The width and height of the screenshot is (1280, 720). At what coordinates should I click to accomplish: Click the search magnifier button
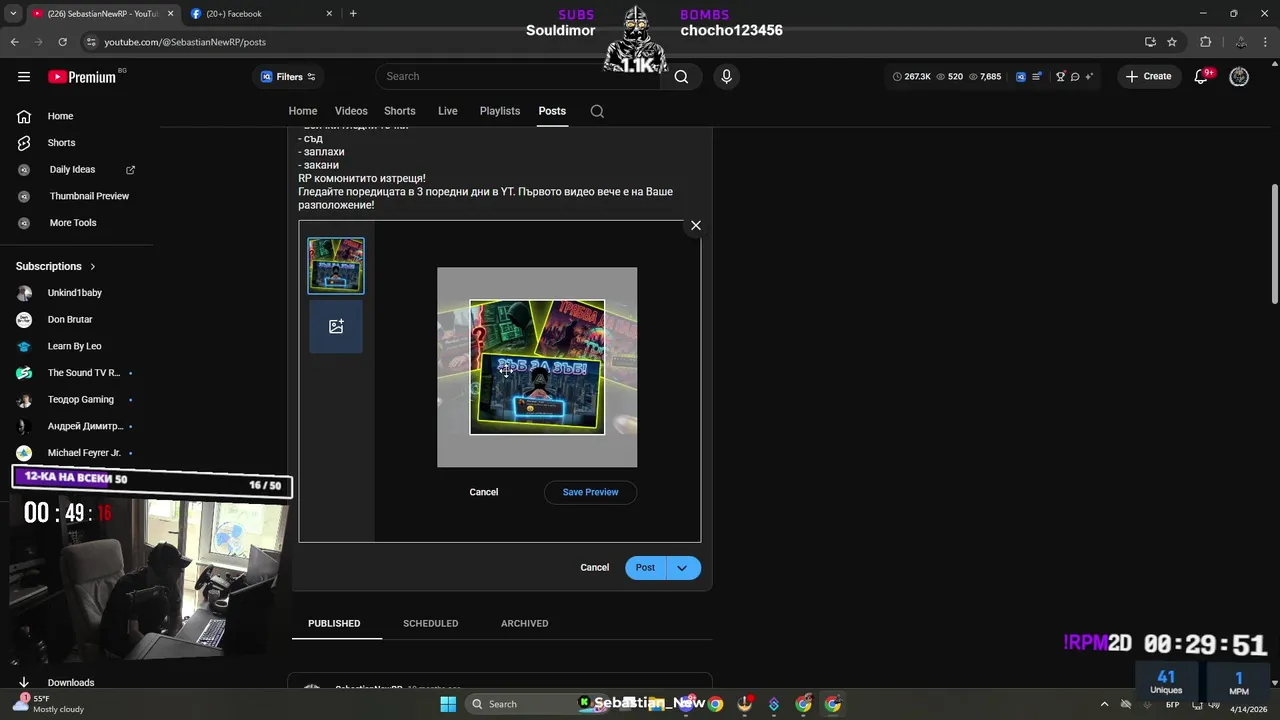click(x=681, y=77)
